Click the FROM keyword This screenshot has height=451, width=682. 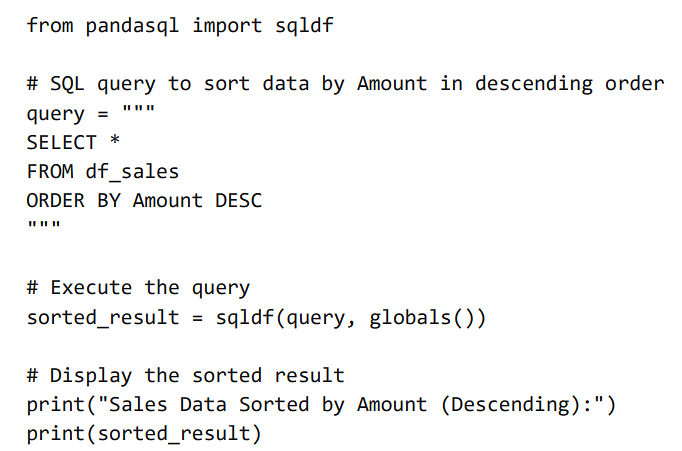tap(50, 171)
